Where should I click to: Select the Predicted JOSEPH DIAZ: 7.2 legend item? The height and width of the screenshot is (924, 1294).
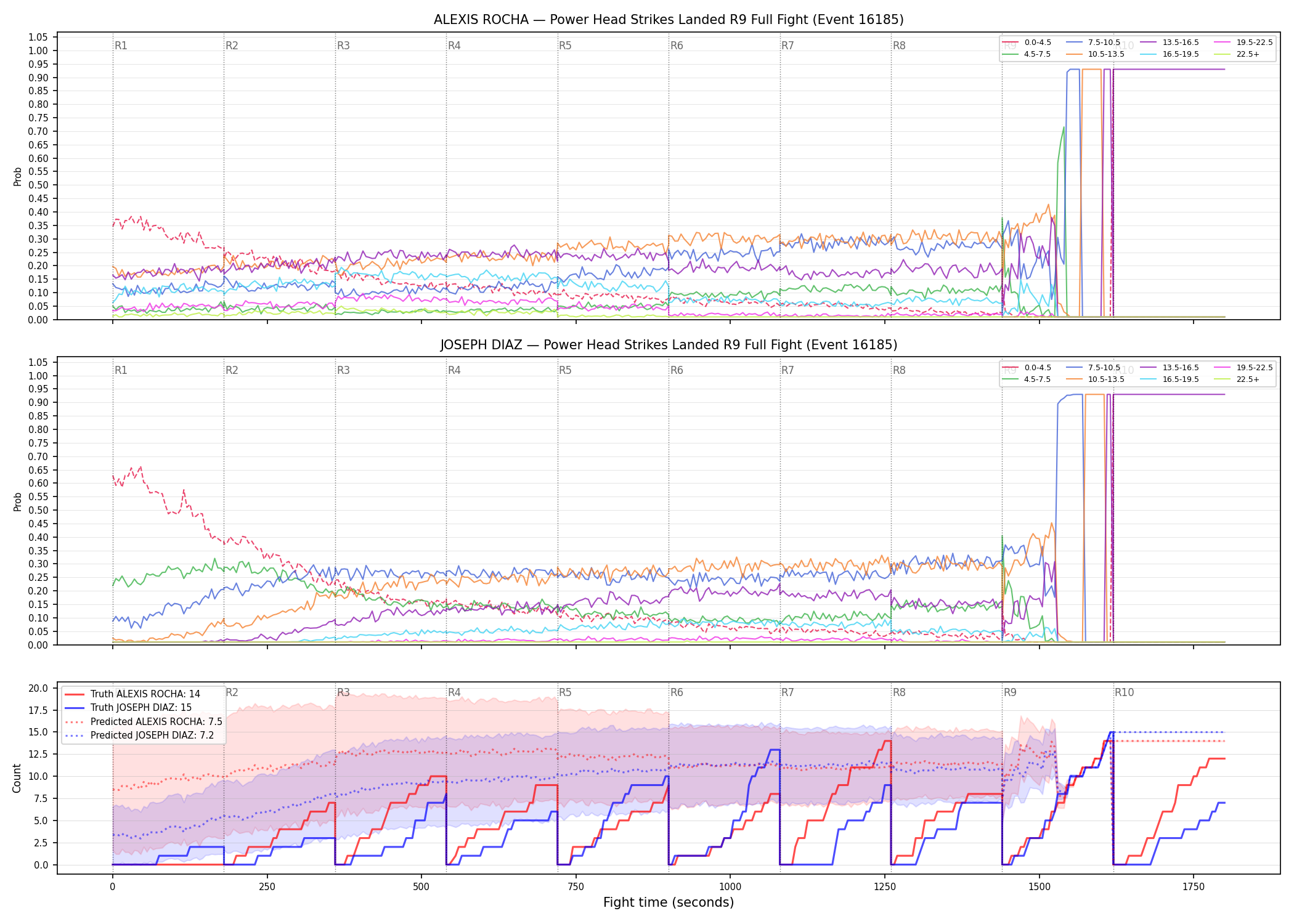coord(139,735)
